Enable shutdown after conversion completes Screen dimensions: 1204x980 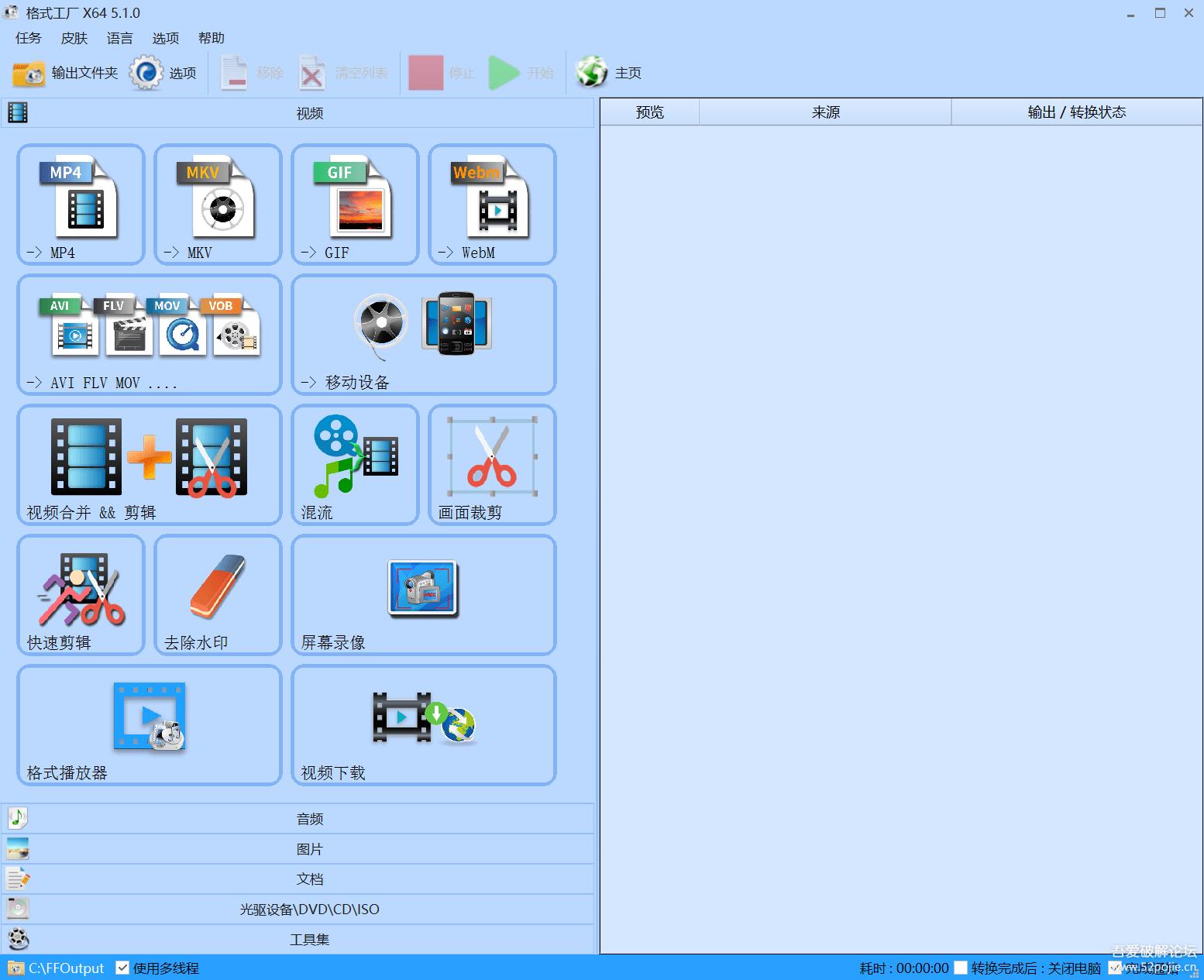[x=961, y=968]
